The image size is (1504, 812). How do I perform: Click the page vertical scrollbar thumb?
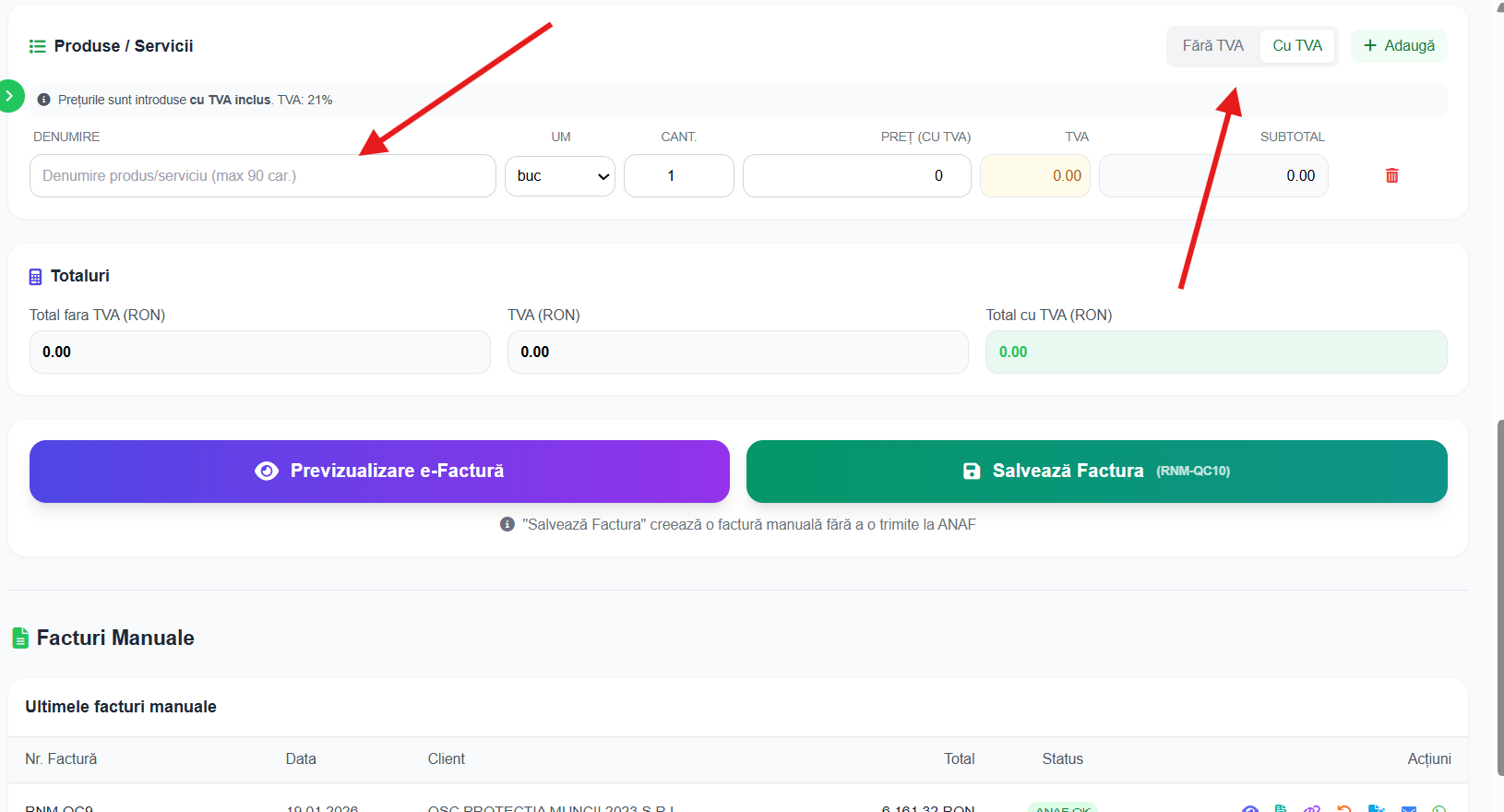[x=1498, y=600]
